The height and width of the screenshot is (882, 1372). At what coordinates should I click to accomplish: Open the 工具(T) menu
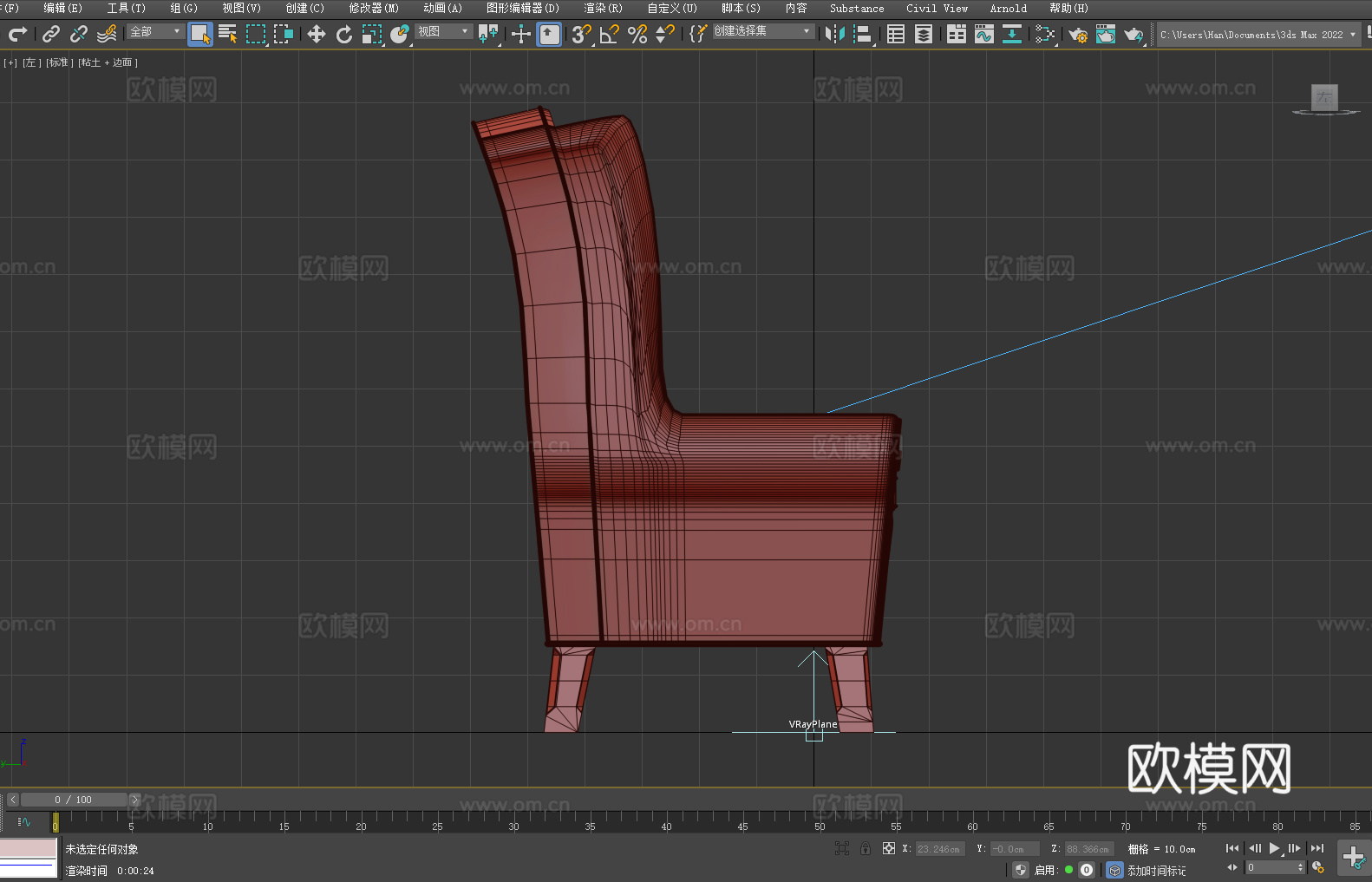point(126,8)
